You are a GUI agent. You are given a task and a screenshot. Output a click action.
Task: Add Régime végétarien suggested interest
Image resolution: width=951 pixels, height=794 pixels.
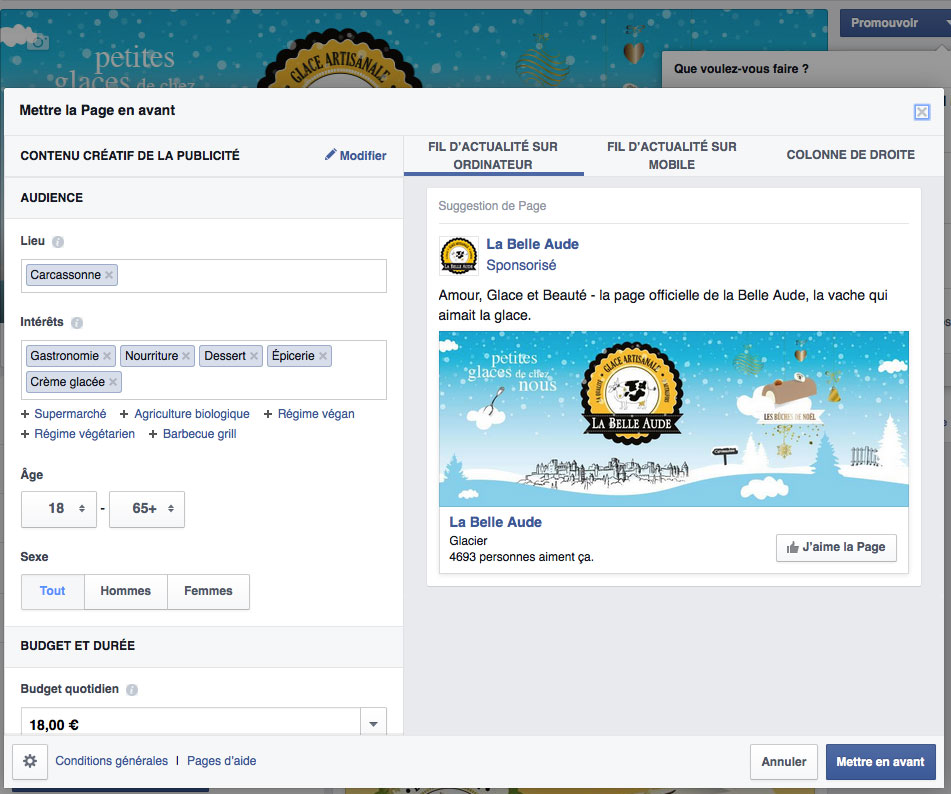tap(78, 434)
